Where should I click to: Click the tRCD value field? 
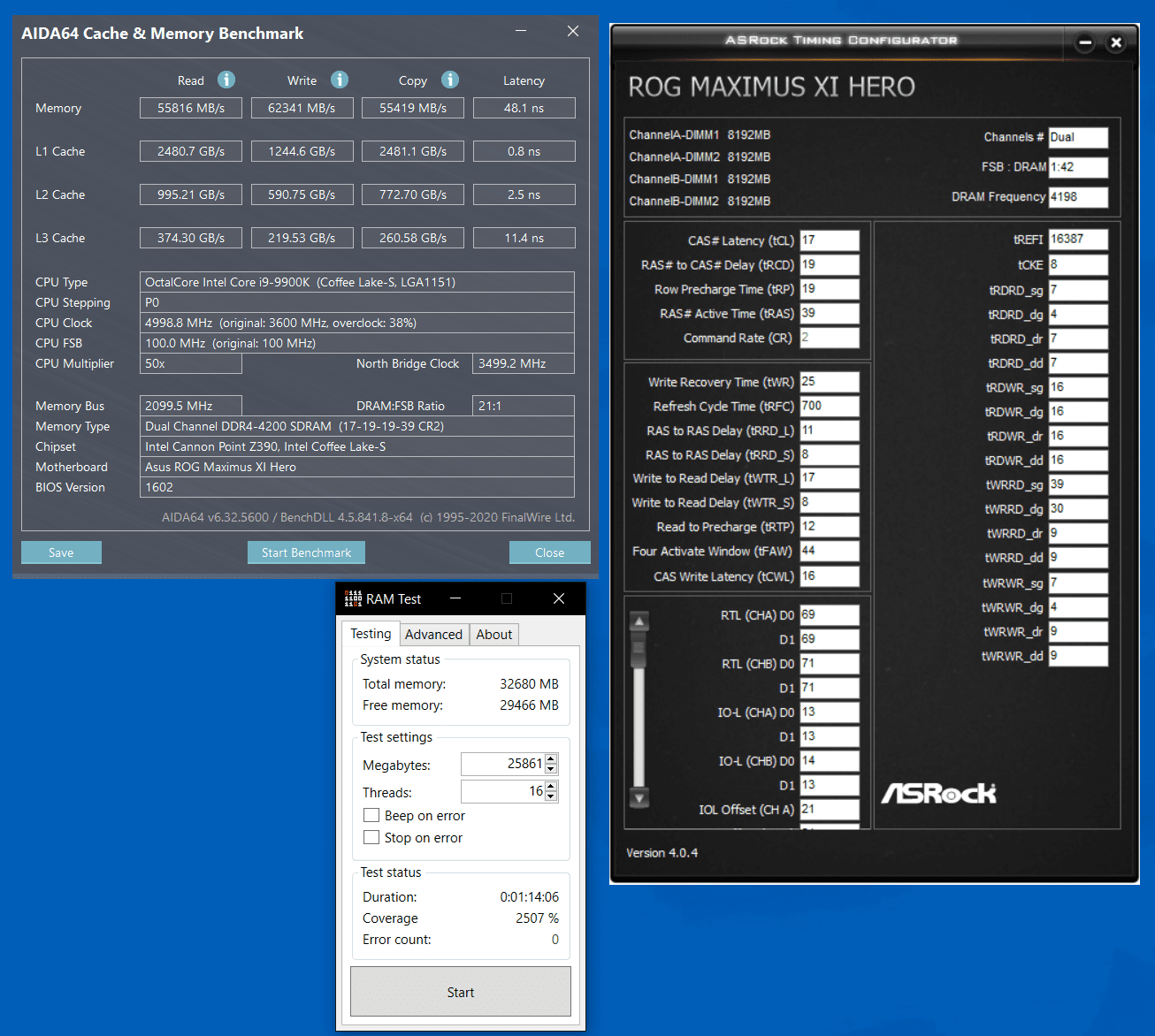(x=830, y=264)
